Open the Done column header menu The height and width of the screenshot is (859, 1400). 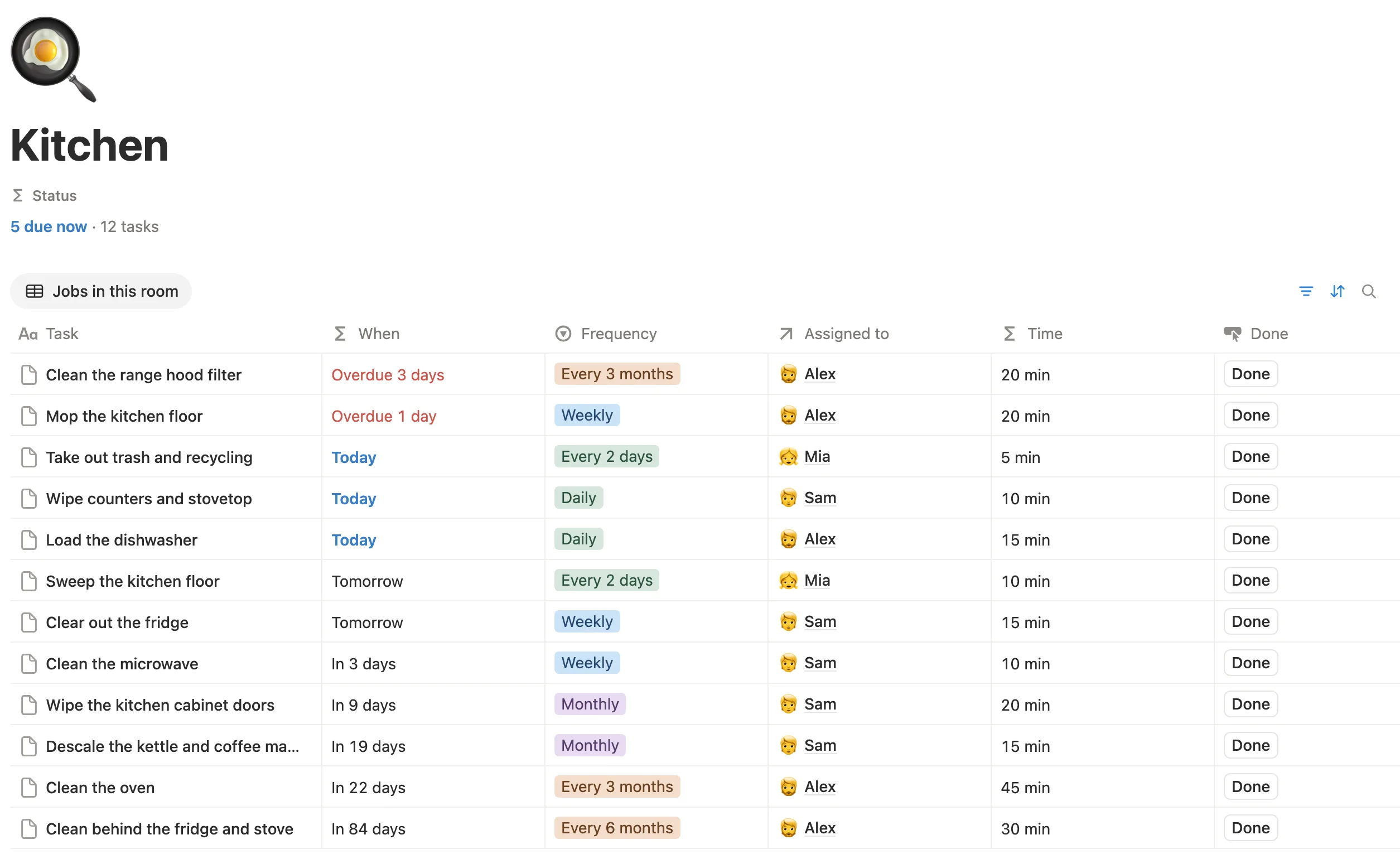1256,334
